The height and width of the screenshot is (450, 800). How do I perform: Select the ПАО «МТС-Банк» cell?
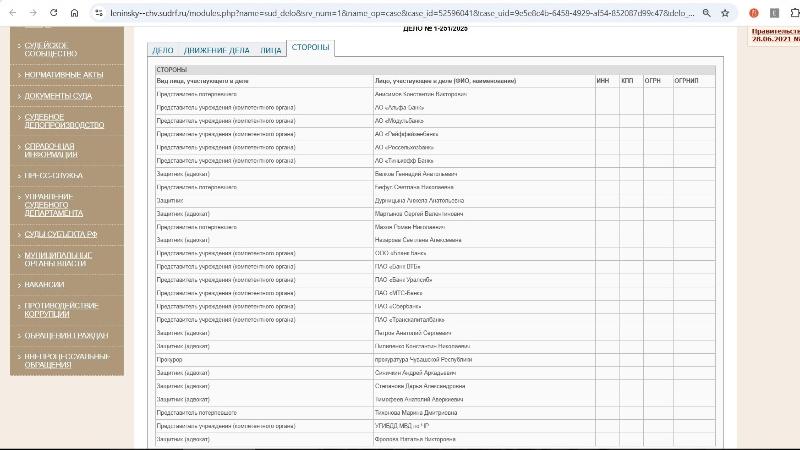click(484, 293)
